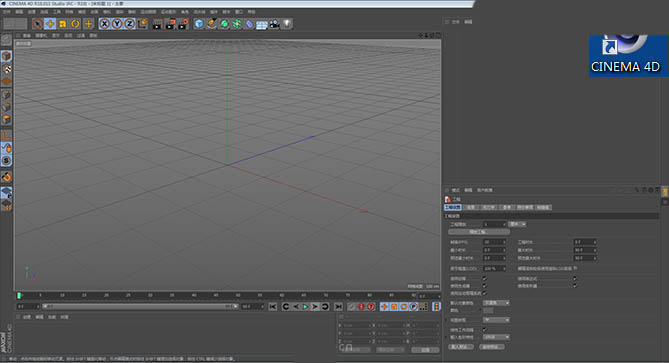Image resolution: width=669 pixels, height=363 pixels.
Task: Switch to Polygons mode
Action: coord(6,119)
